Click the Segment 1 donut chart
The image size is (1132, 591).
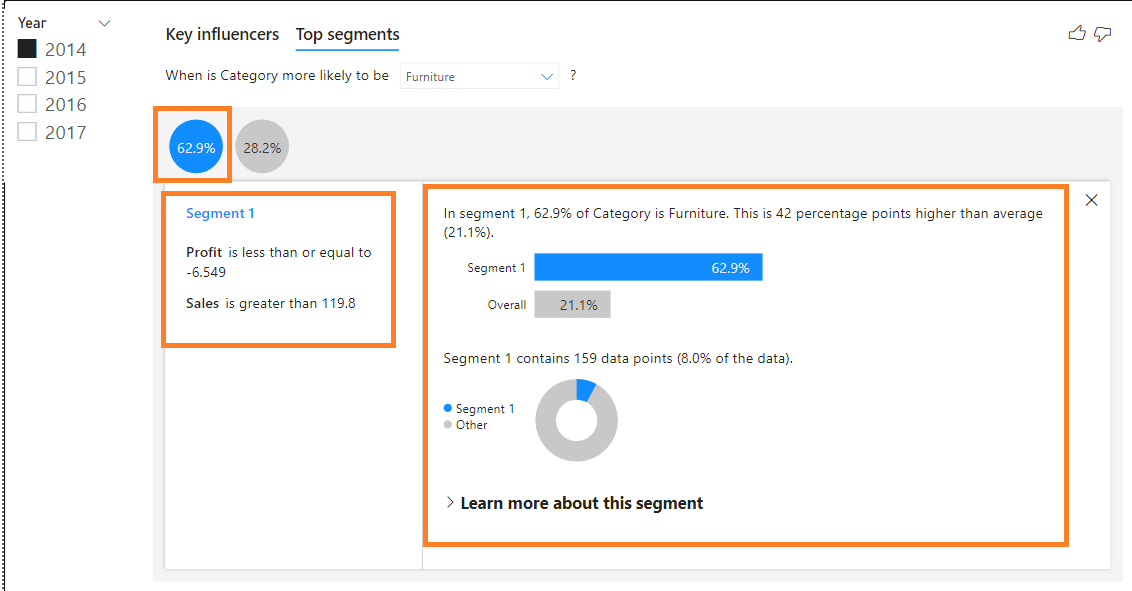coord(577,421)
